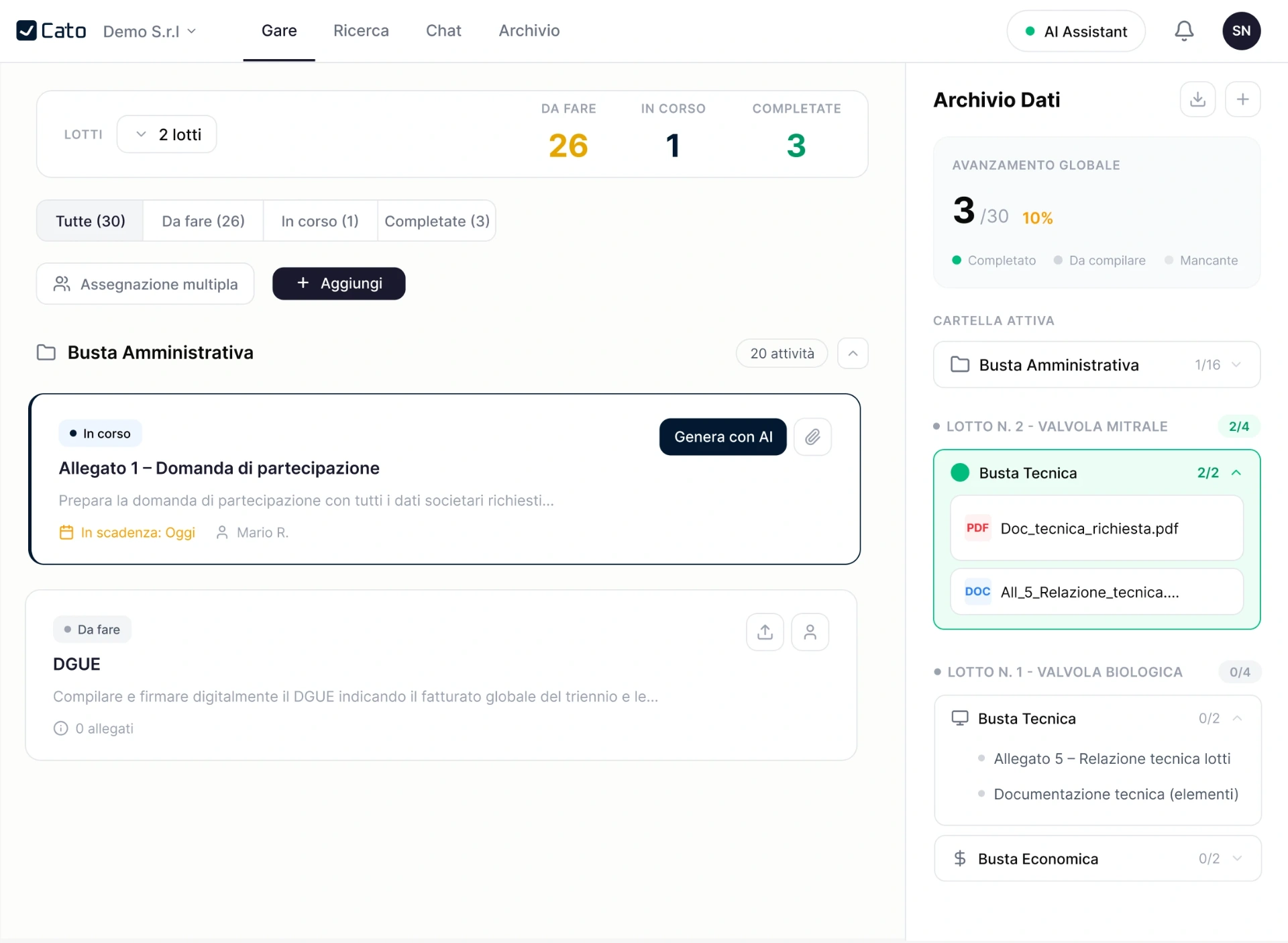Click the Genera con AI button

pos(722,437)
